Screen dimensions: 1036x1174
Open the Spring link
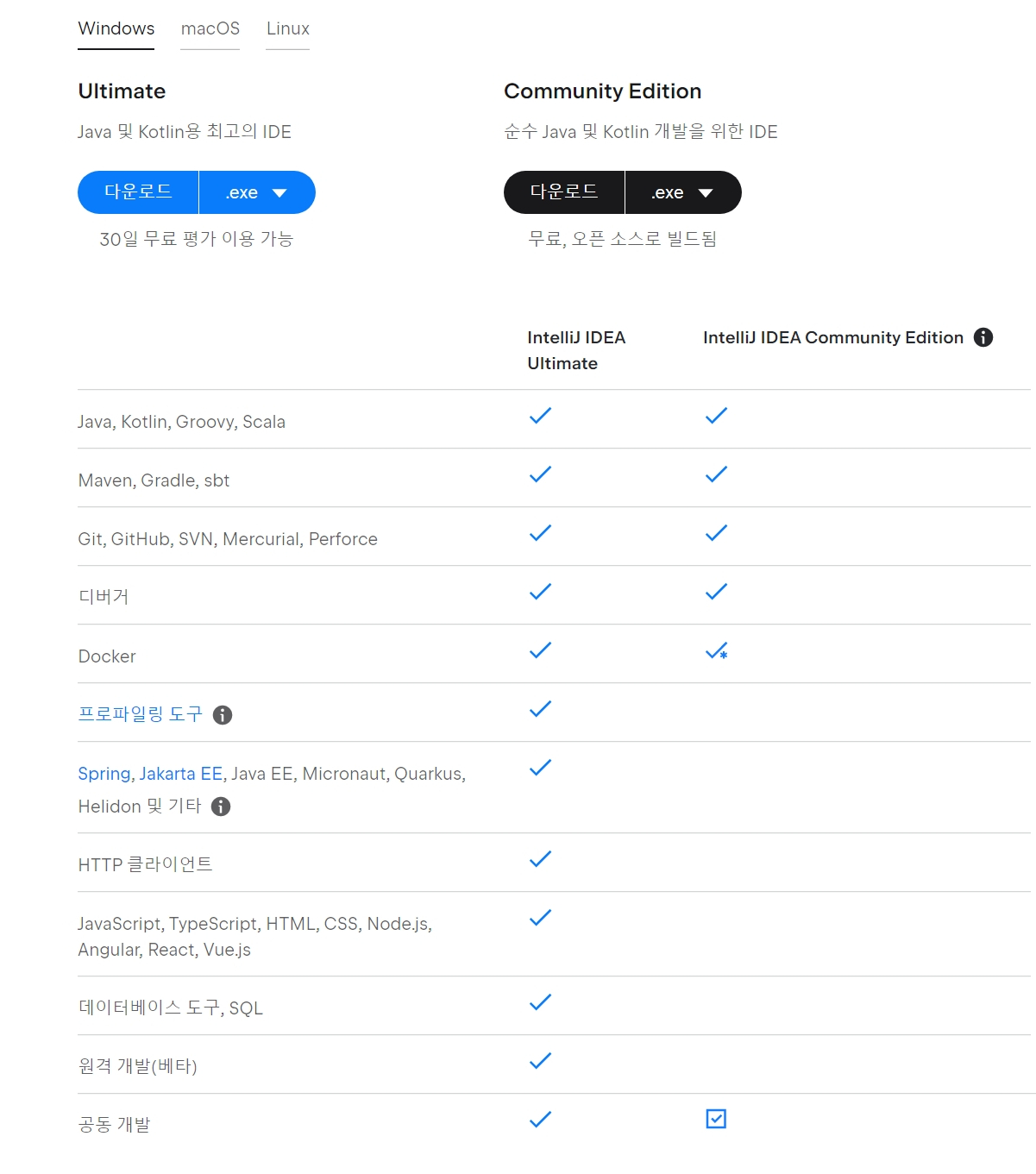point(104,774)
